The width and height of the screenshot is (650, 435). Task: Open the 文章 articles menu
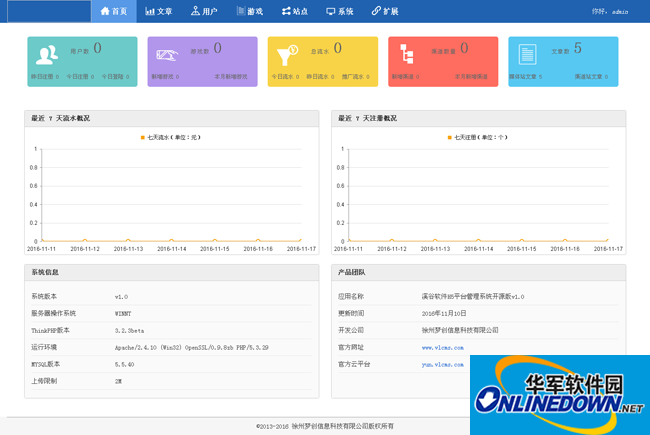[159, 11]
